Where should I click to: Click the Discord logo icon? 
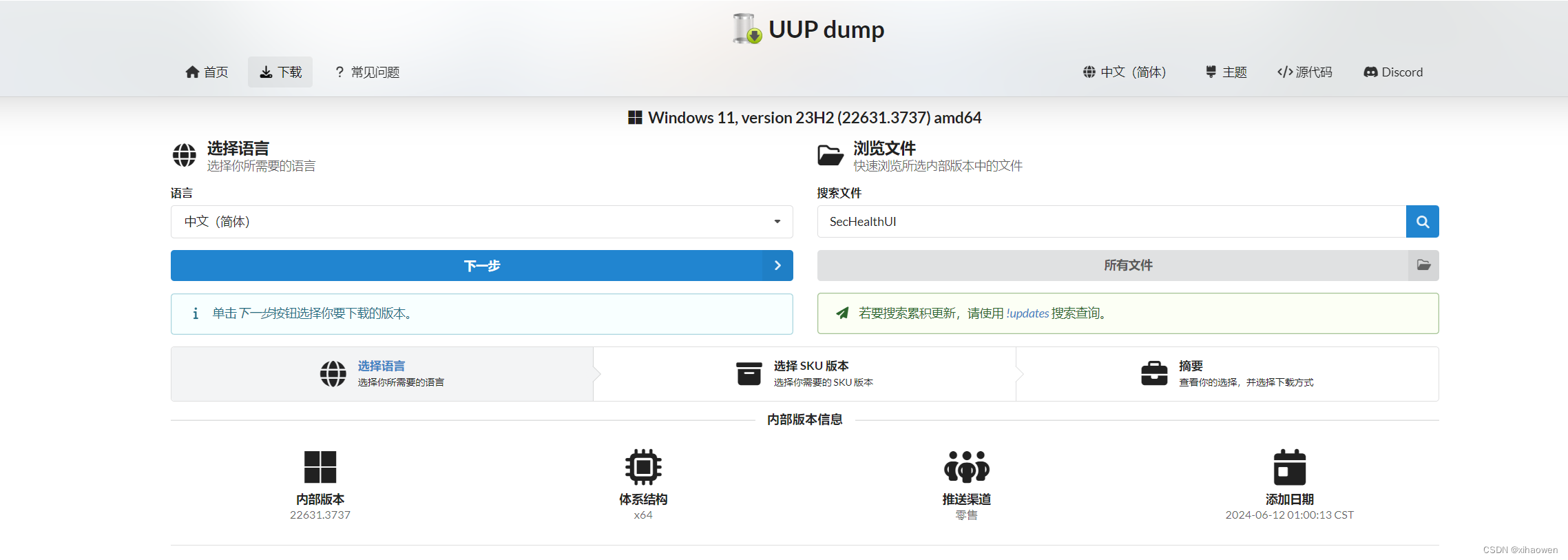pyautogui.click(x=1371, y=72)
